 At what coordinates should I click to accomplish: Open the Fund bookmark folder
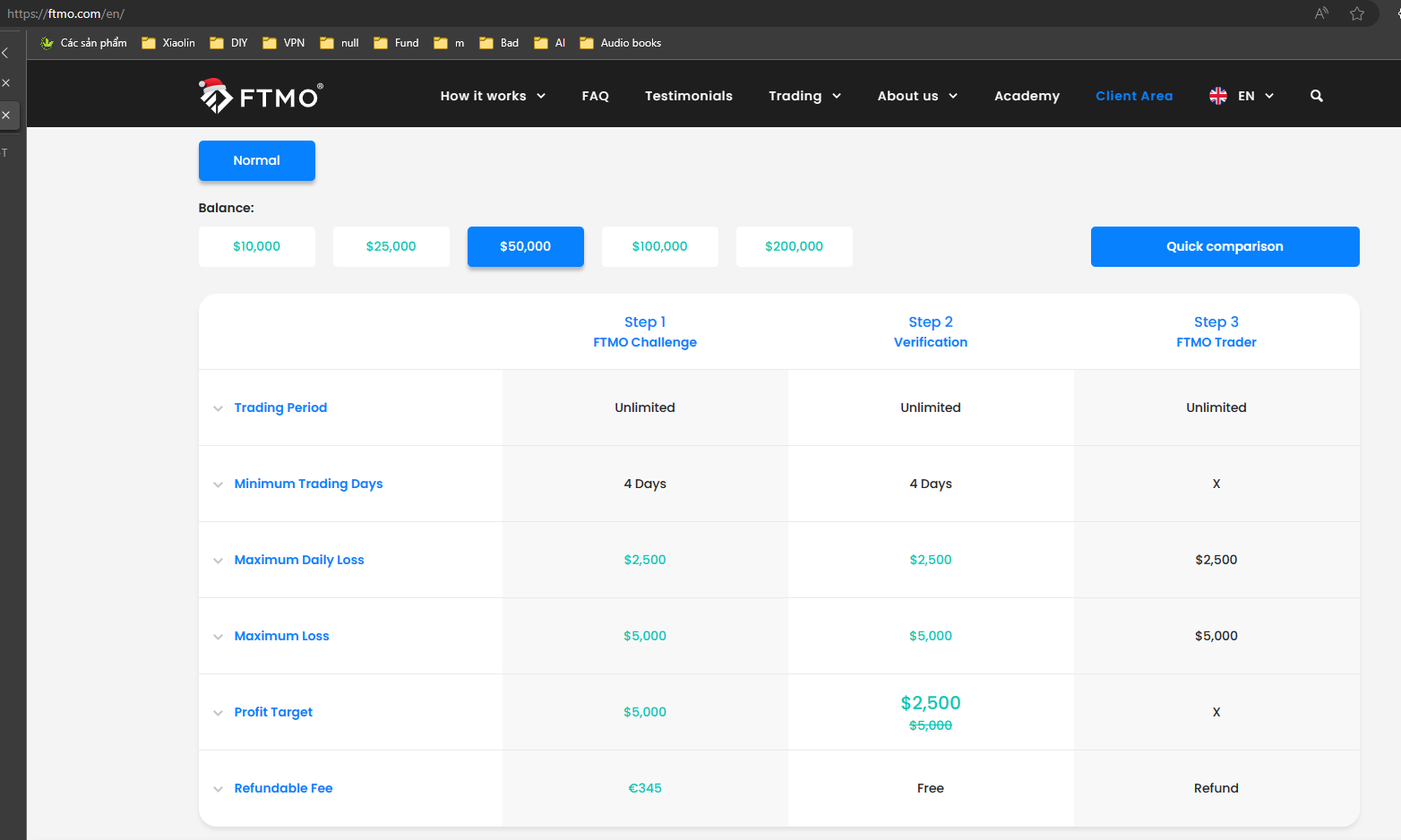(x=396, y=43)
